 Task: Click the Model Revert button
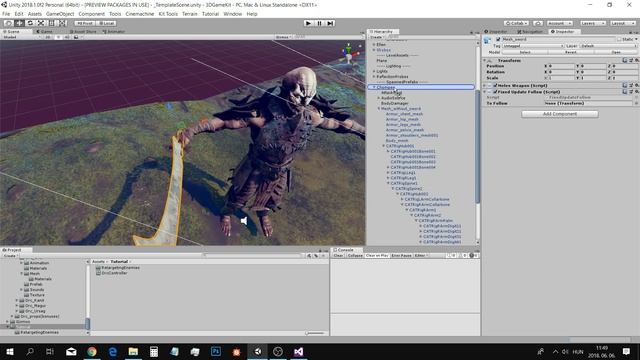pos(571,52)
